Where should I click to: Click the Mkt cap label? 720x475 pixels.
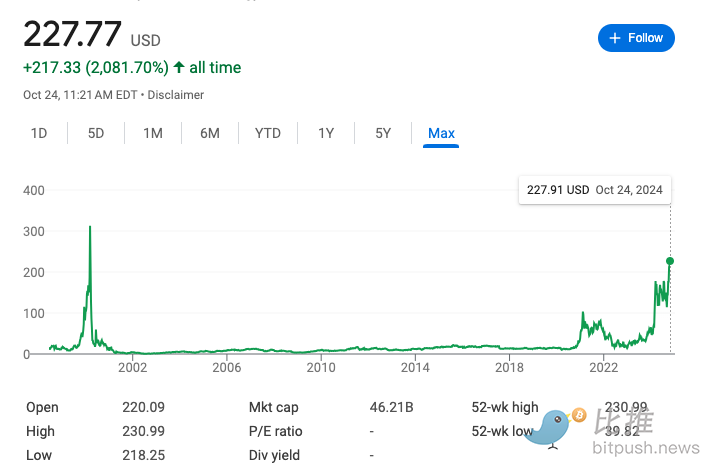click(x=273, y=407)
